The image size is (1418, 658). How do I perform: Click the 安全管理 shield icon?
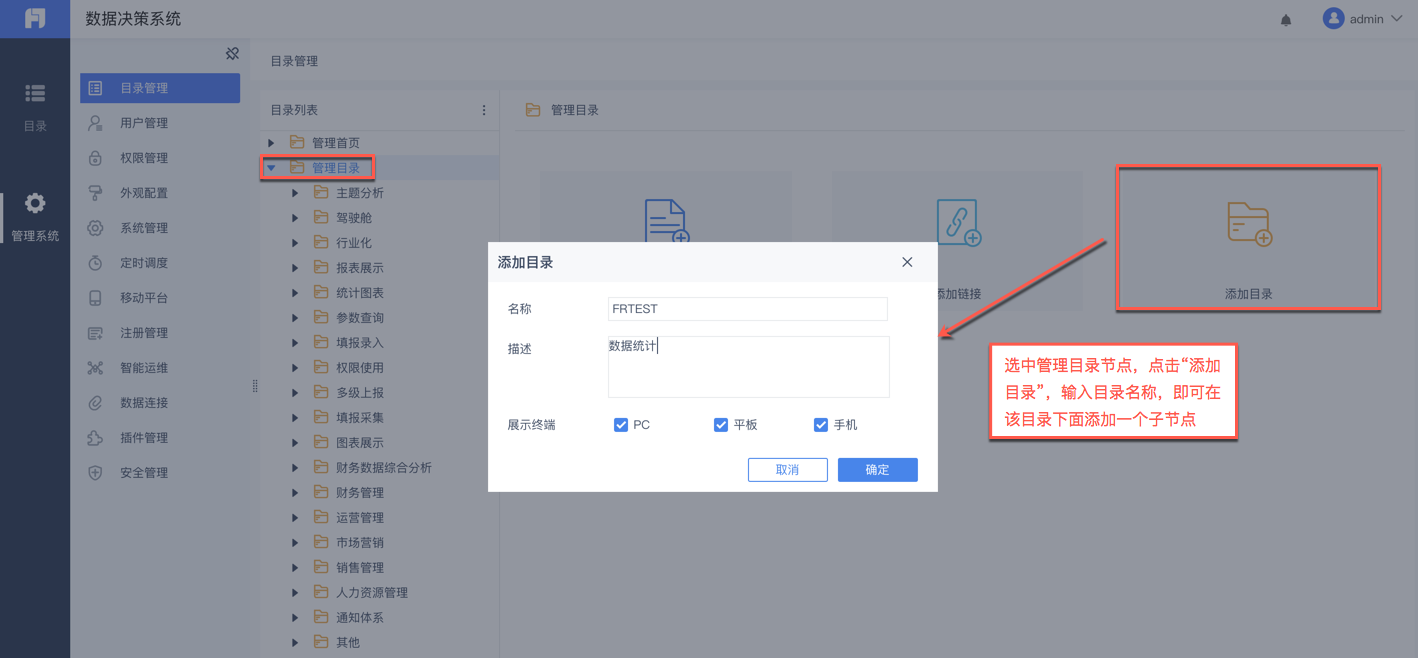[x=95, y=473]
